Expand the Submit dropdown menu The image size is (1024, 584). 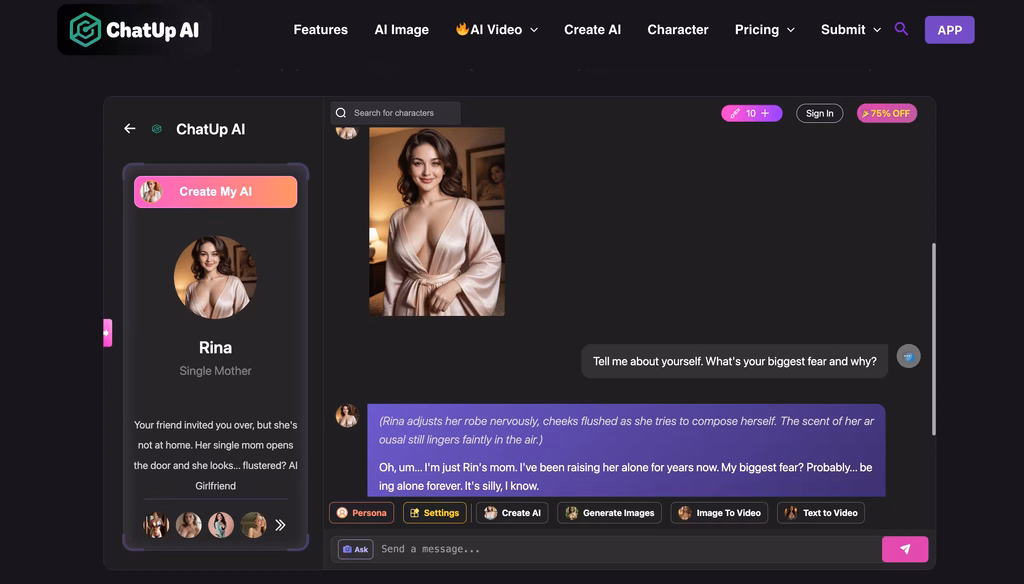pos(851,29)
